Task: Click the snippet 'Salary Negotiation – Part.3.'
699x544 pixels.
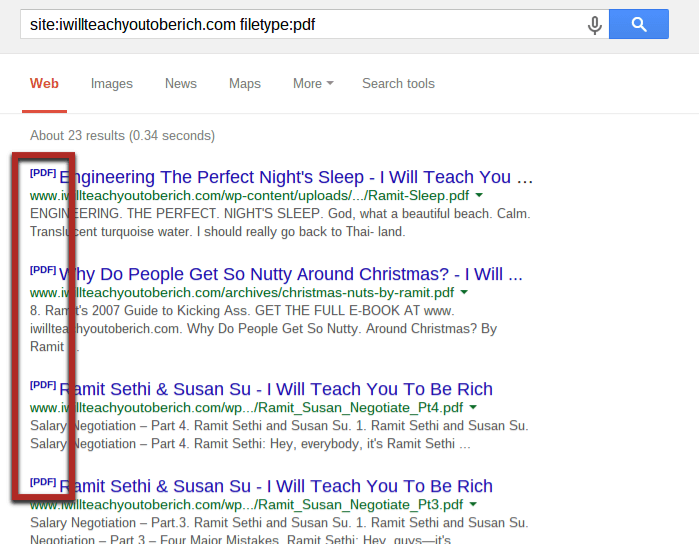Action: click(x=279, y=531)
